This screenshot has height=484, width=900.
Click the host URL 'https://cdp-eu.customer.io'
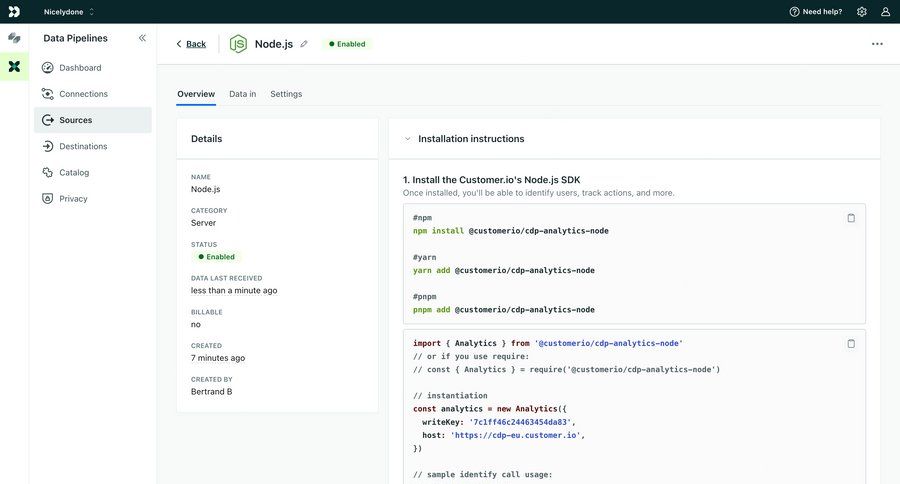pyautogui.click(x=516, y=435)
